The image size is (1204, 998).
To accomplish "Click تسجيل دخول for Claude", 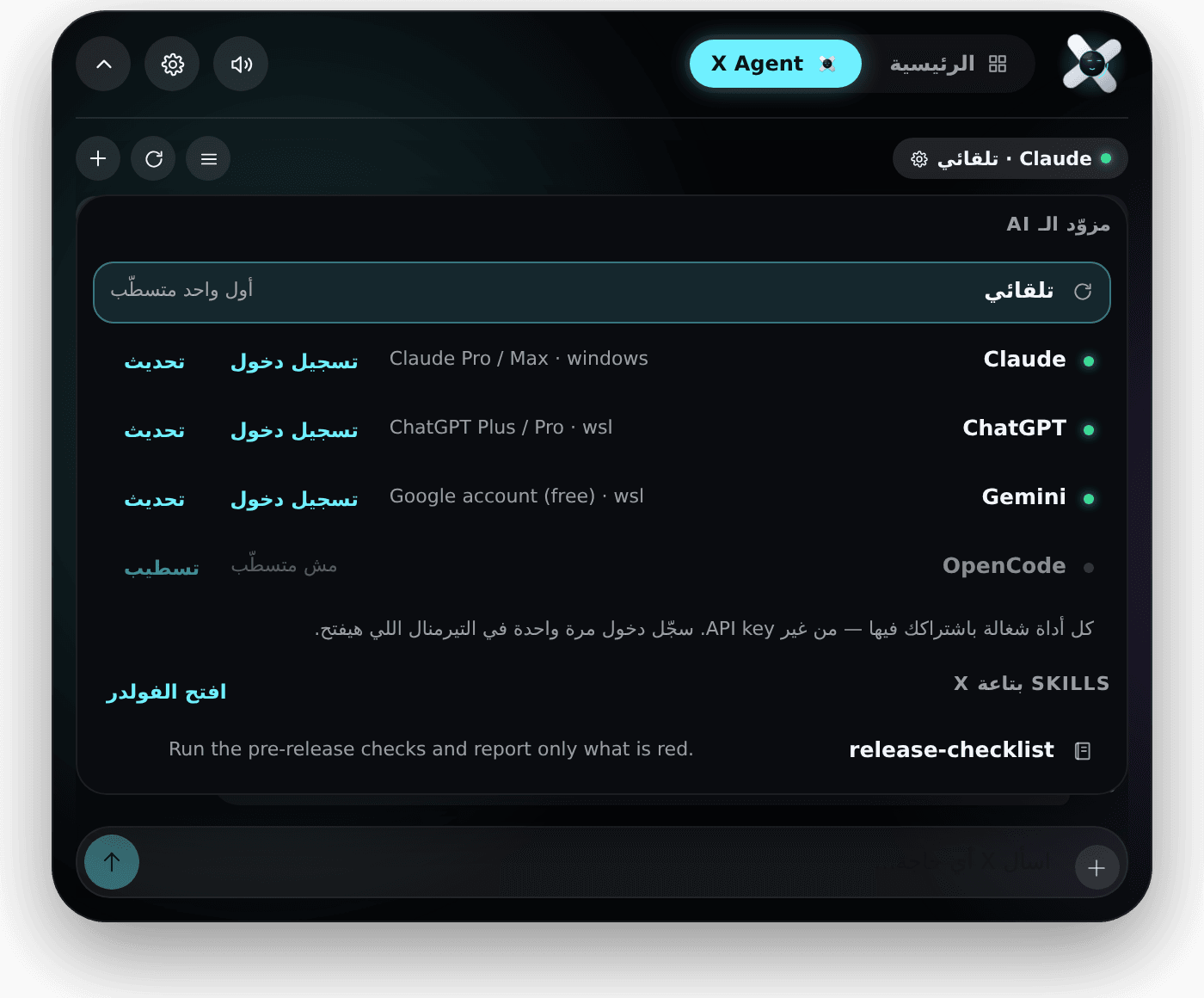I will tap(294, 361).
